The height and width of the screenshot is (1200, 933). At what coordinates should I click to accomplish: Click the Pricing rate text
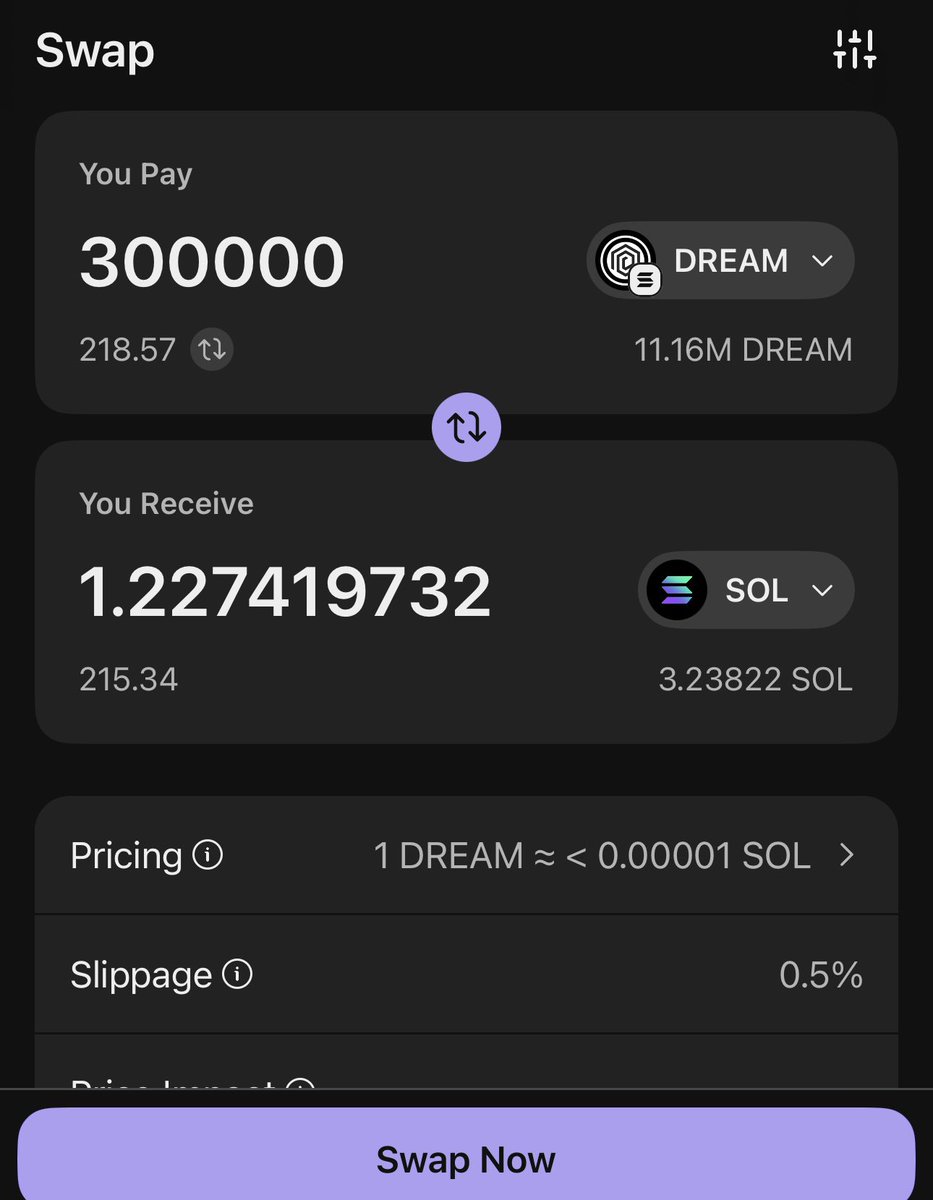coord(592,856)
